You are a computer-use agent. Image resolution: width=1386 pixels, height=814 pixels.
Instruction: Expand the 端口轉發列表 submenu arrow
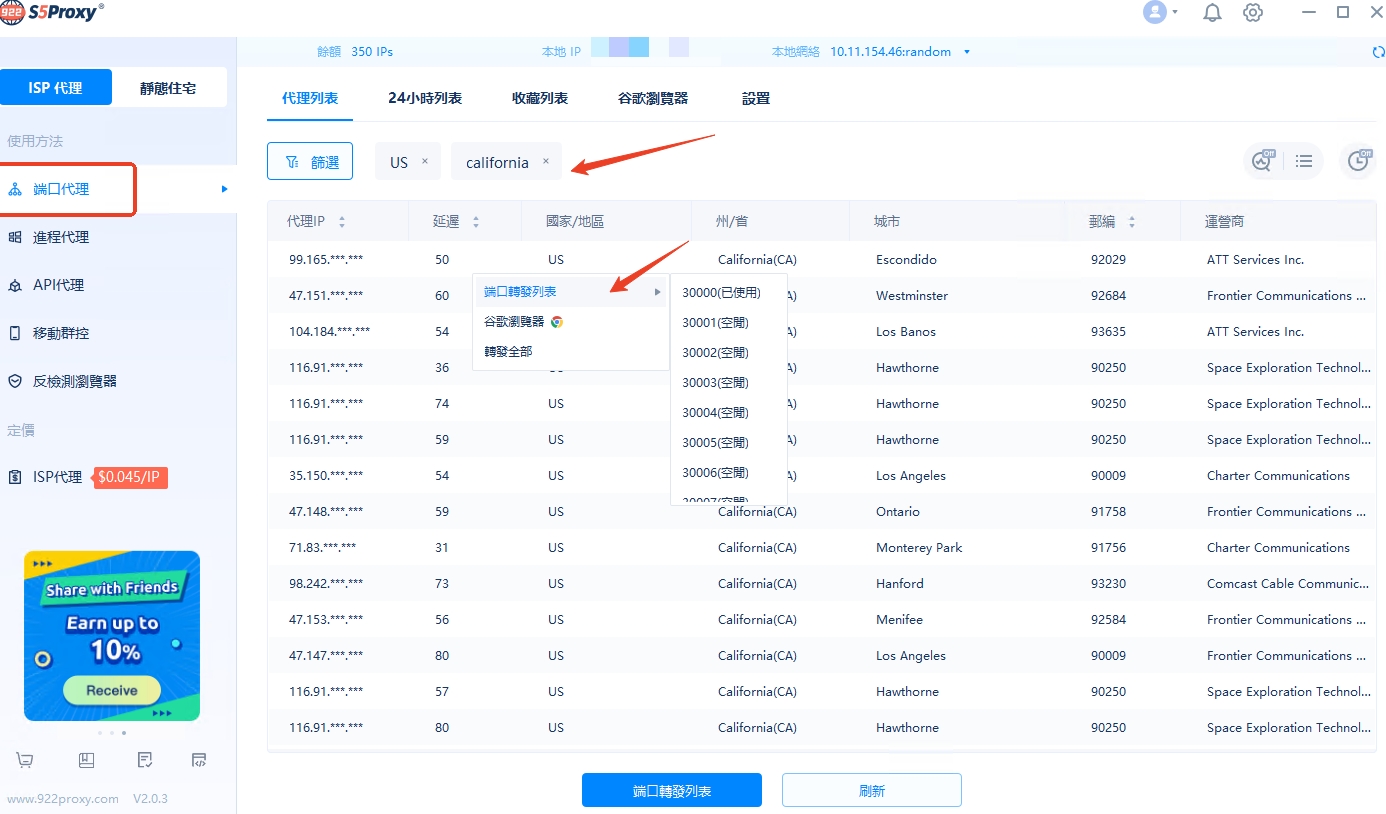coord(657,292)
